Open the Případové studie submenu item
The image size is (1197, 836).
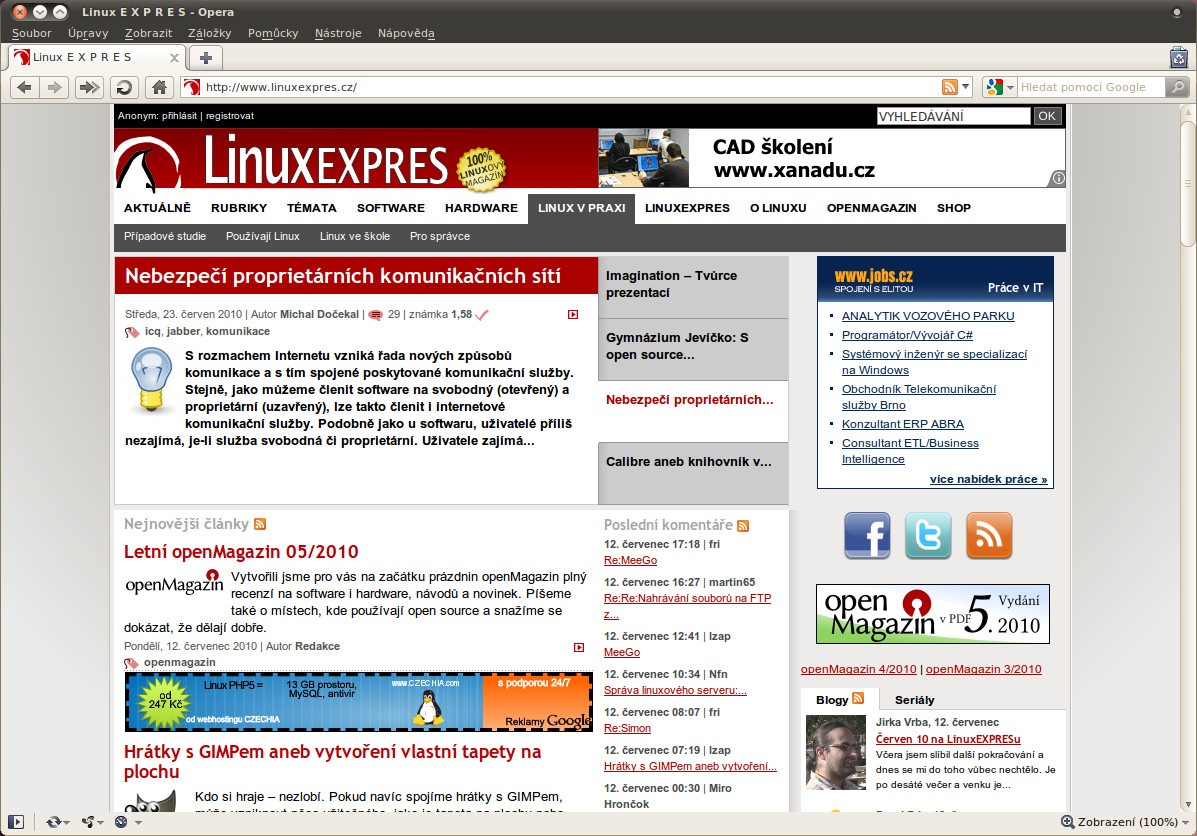click(165, 236)
